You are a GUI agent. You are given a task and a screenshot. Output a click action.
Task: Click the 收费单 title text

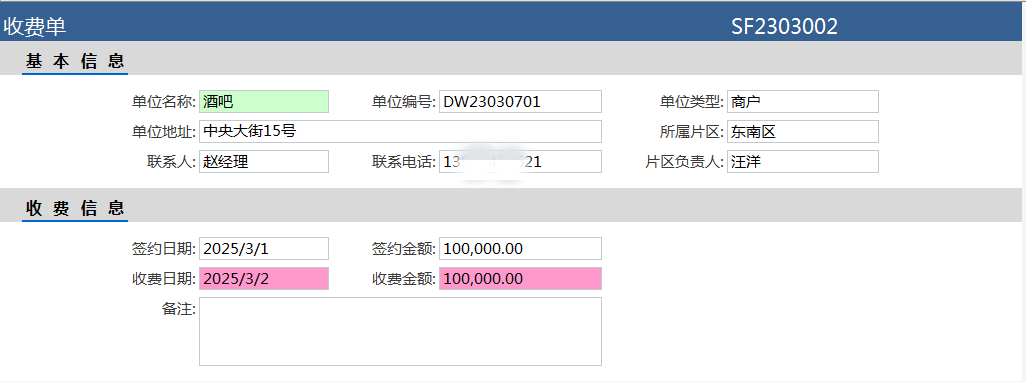35,26
